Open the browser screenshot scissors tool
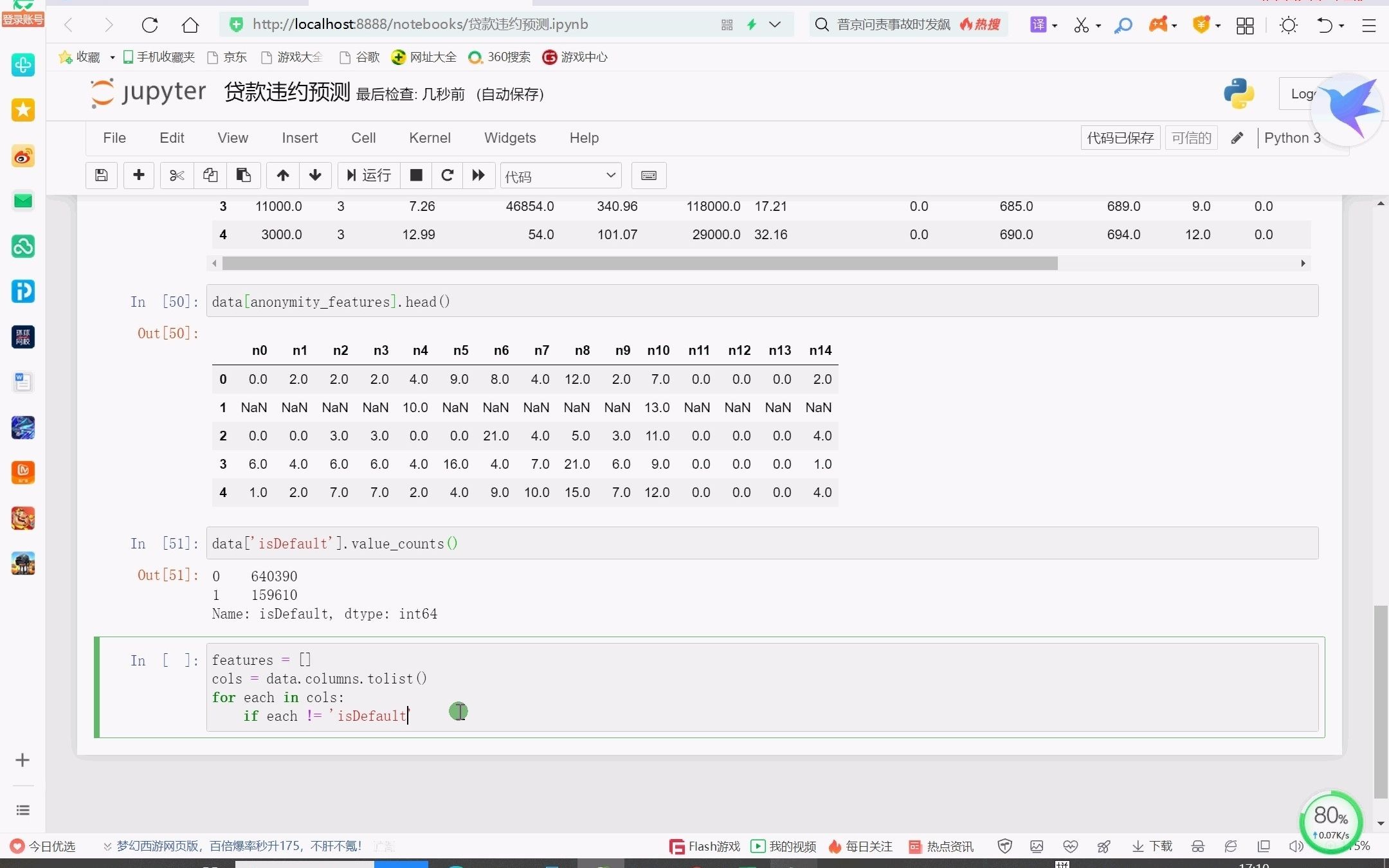 tap(1084, 24)
